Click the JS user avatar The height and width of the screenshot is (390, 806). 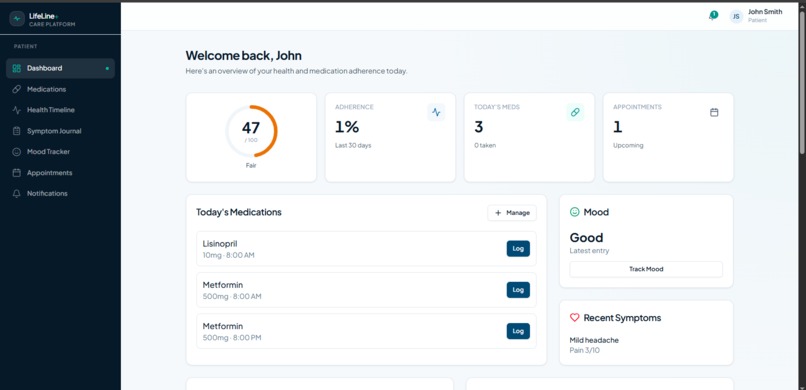point(736,16)
